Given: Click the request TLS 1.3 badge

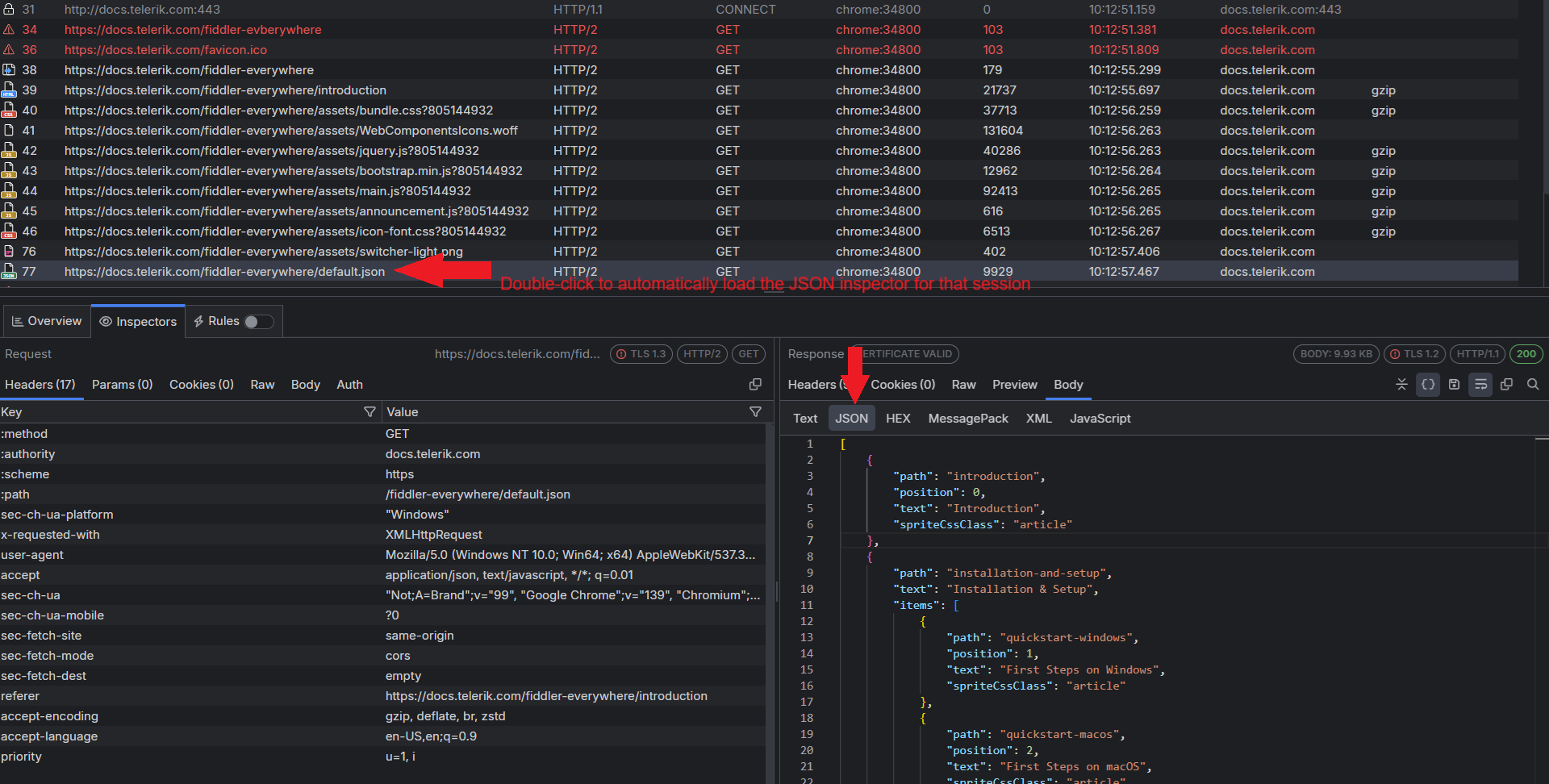Looking at the screenshot, I should coord(641,354).
